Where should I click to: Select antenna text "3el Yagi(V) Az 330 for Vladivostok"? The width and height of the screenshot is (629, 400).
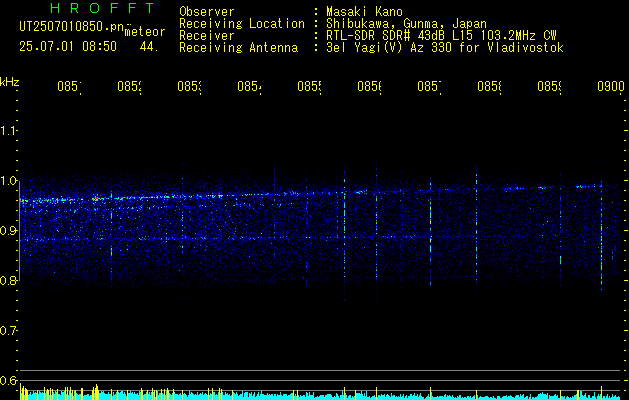coord(445,48)
